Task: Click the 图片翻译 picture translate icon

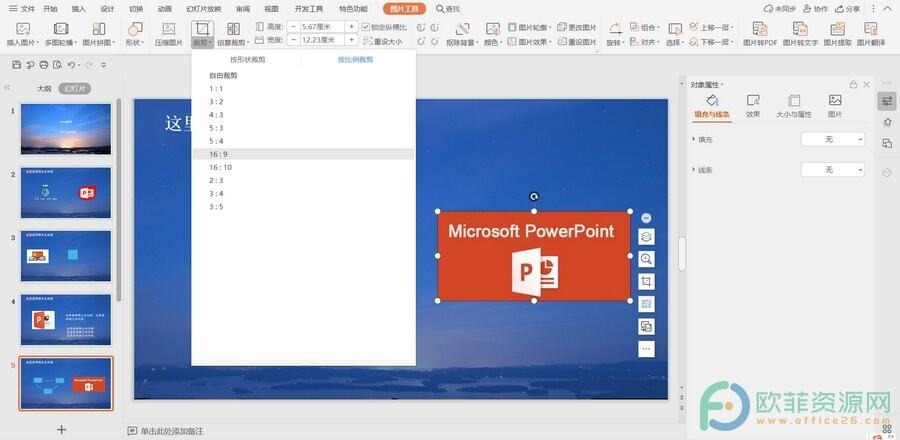Action: (x=871, y=30)
